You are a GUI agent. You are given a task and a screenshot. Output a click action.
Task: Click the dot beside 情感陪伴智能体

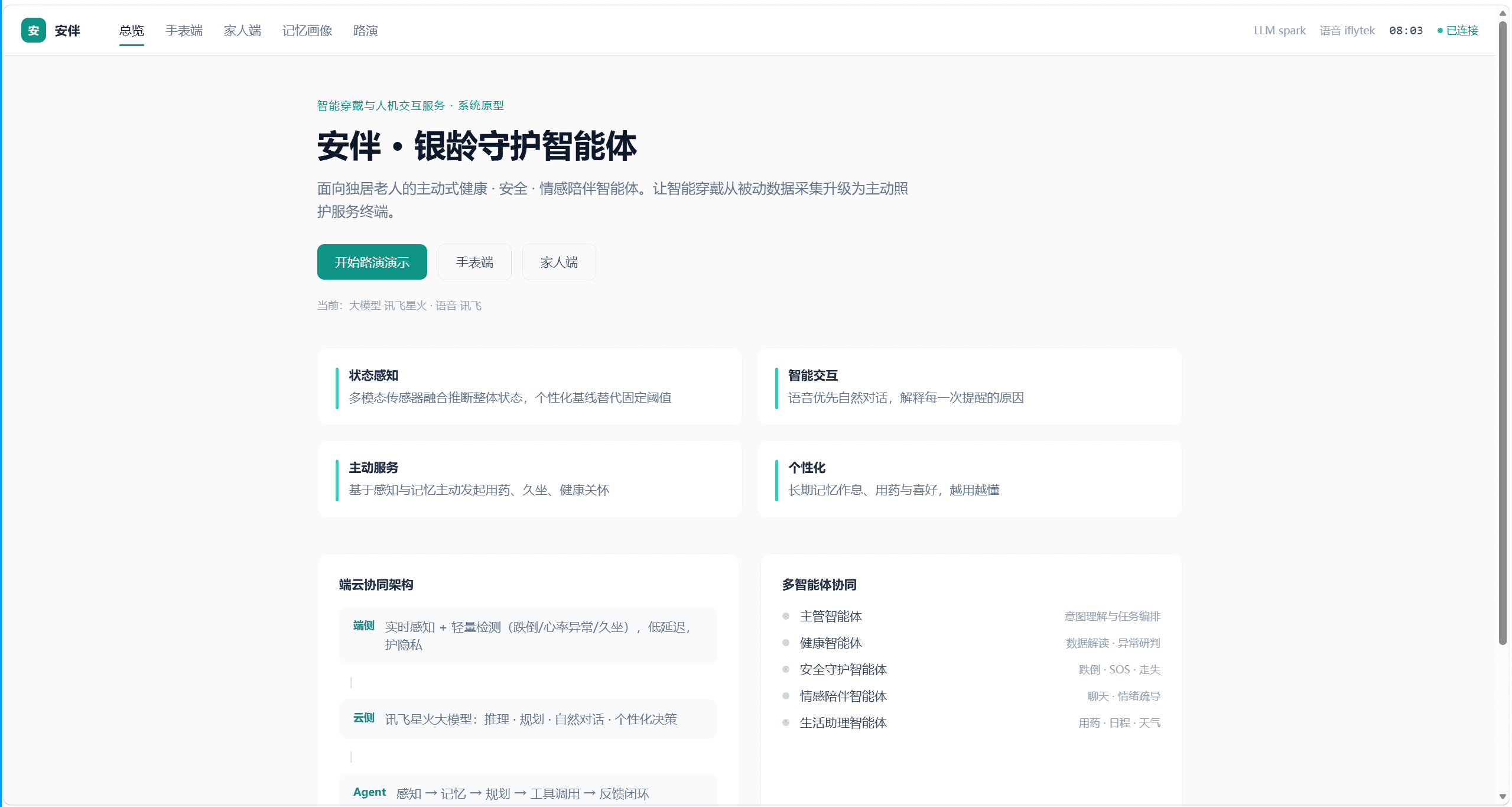point(786,696)
